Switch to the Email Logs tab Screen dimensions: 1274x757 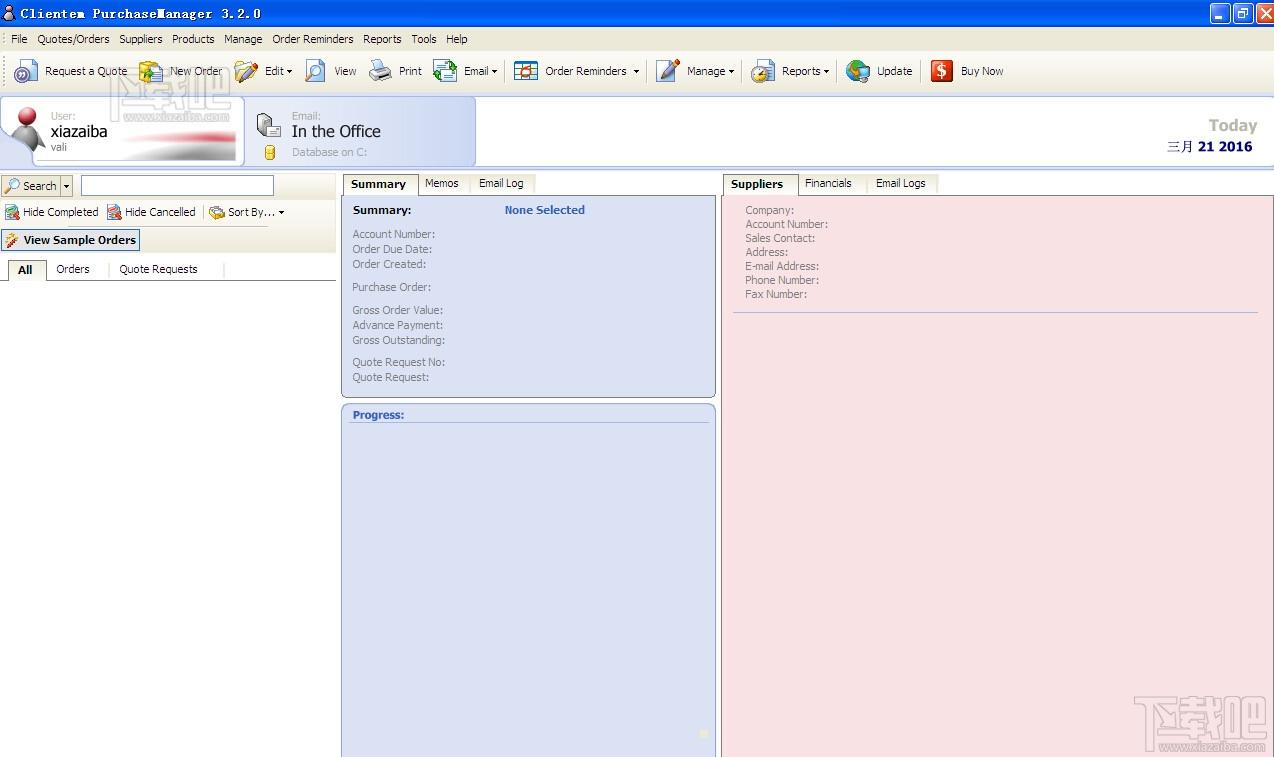tap(901, 183)
